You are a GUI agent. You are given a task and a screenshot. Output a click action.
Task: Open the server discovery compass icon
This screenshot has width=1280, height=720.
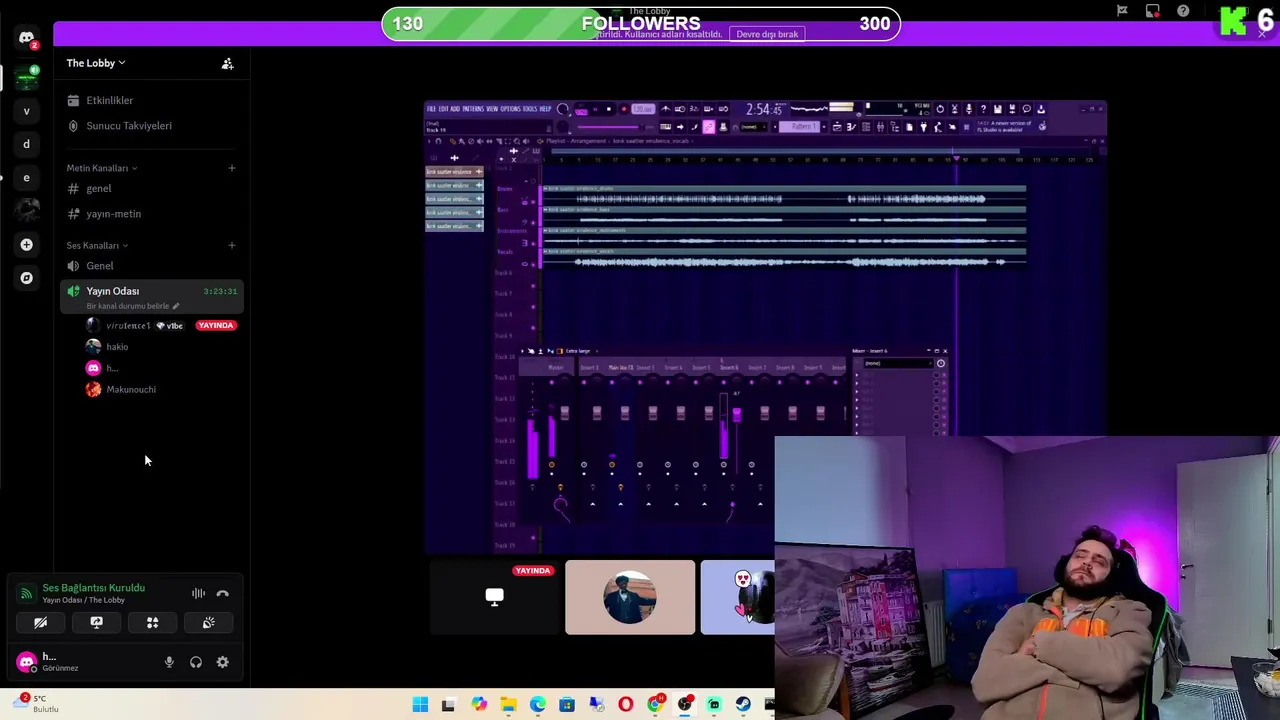coord(27,278)
